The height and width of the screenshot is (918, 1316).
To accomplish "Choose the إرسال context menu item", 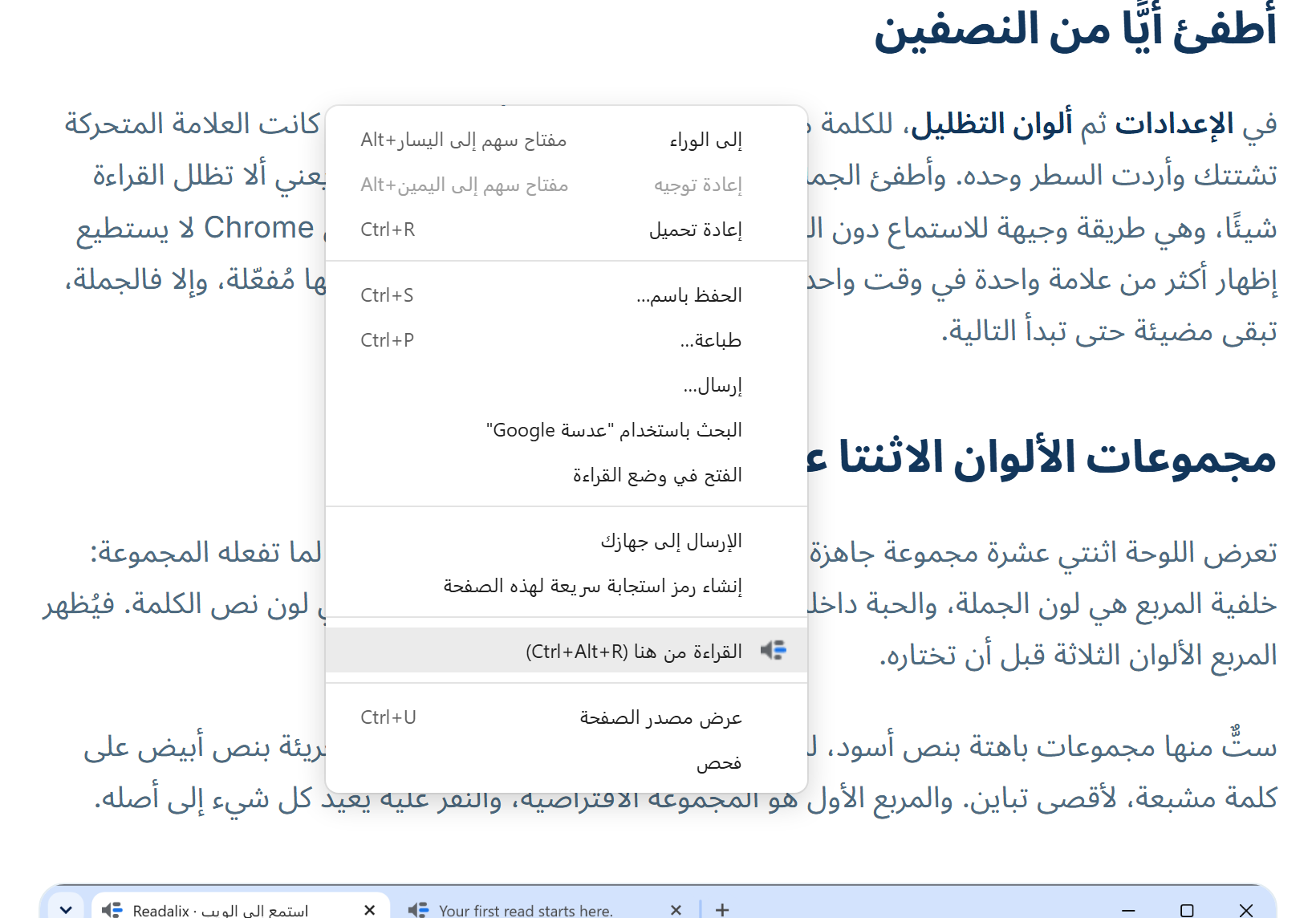I will pos(566,386).
